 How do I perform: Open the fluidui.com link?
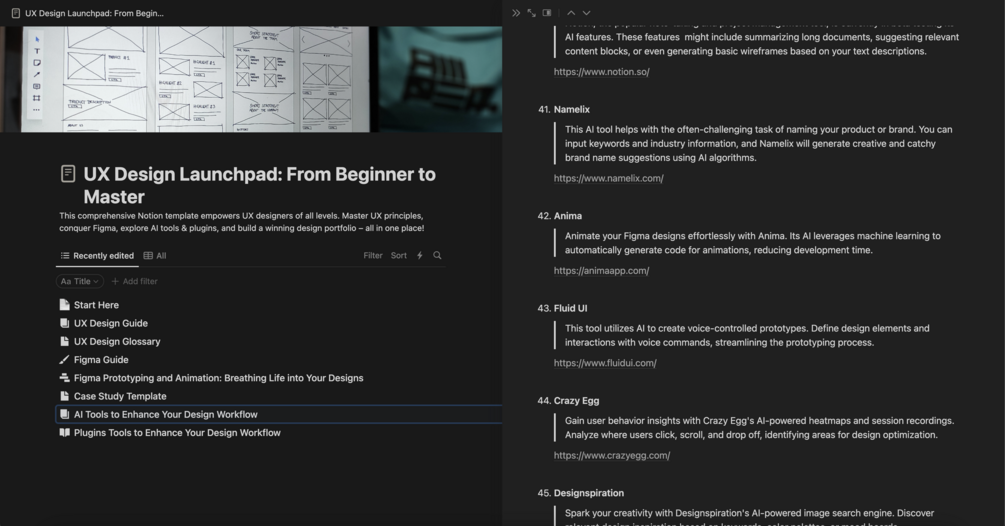[x=606, y=363]
